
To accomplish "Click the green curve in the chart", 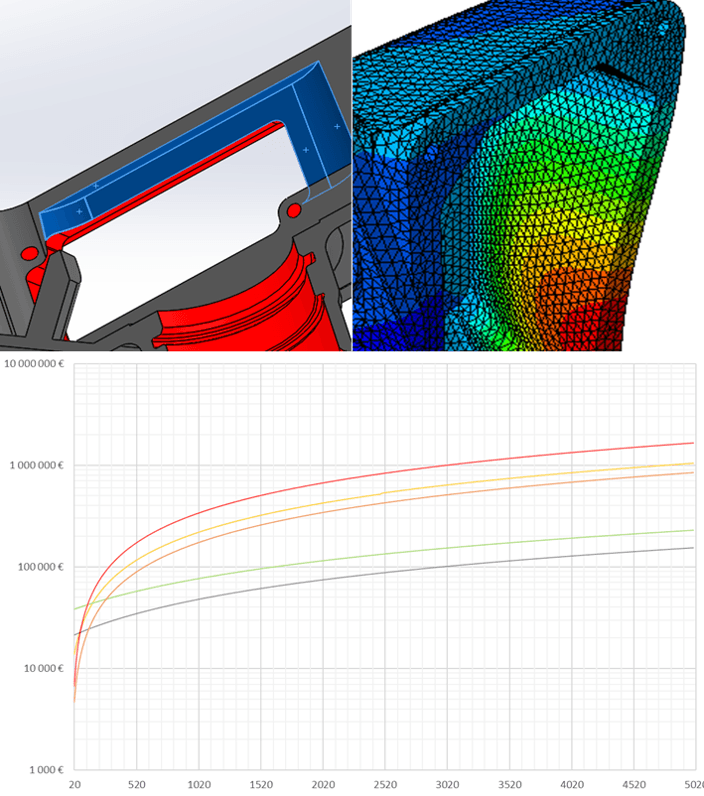I will pos(384,554).
